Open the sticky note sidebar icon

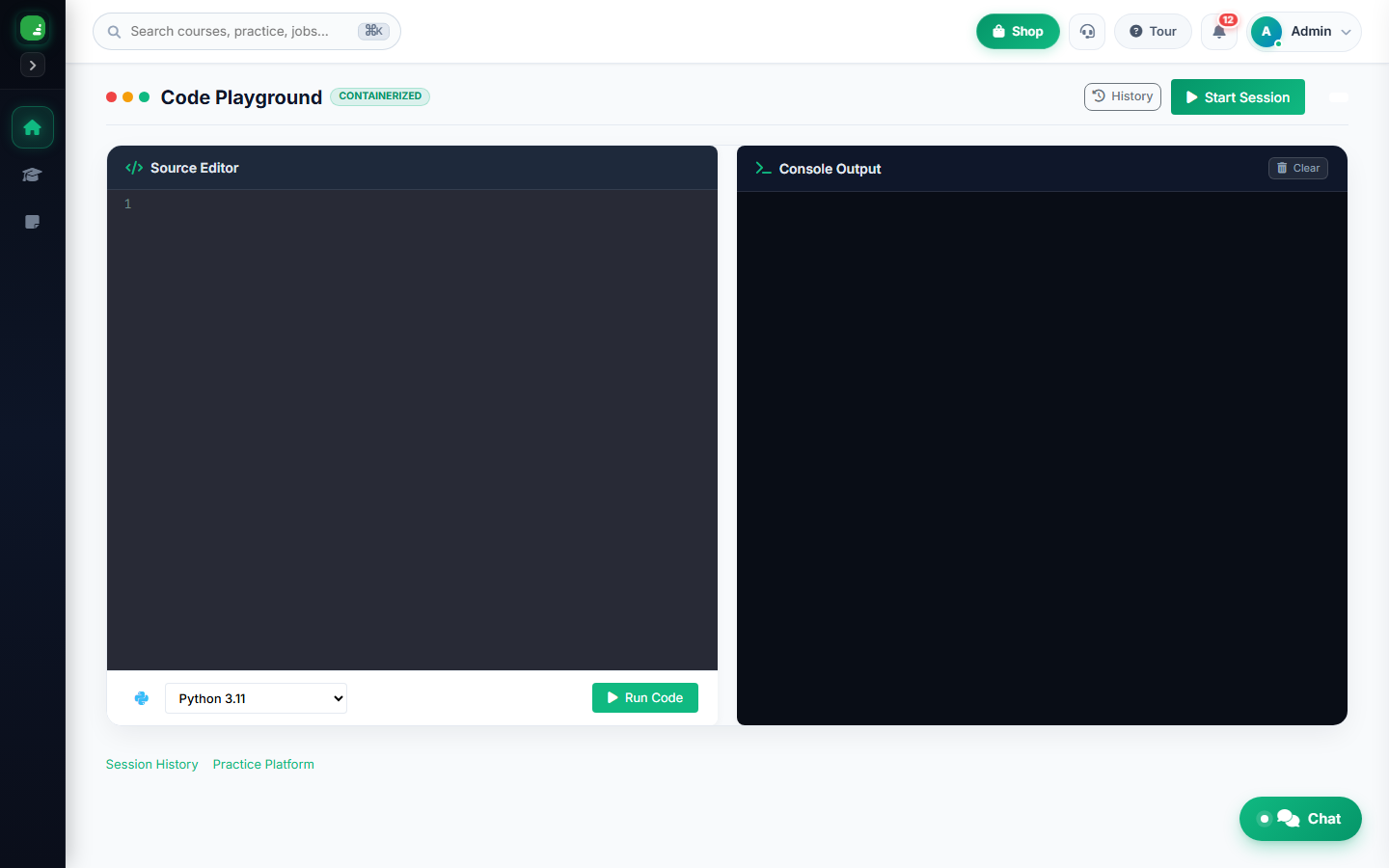pyautogui.click(x=33, y=222)
